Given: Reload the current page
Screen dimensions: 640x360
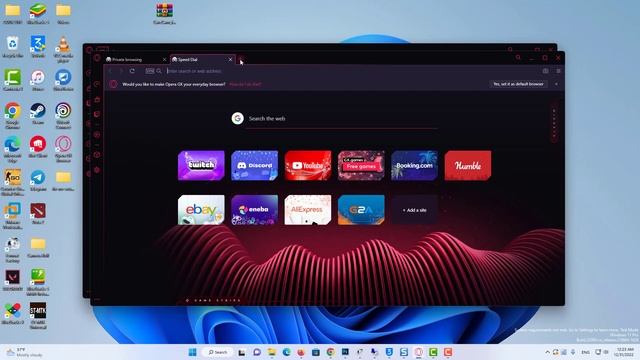Looking at the screenshot, I should [132, 71].
